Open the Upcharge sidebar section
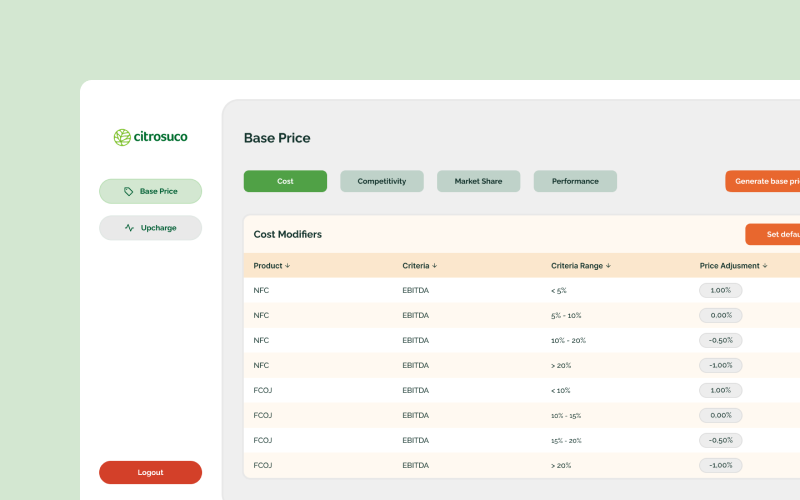This screenshot has height=500, width=800. [151, 228]
